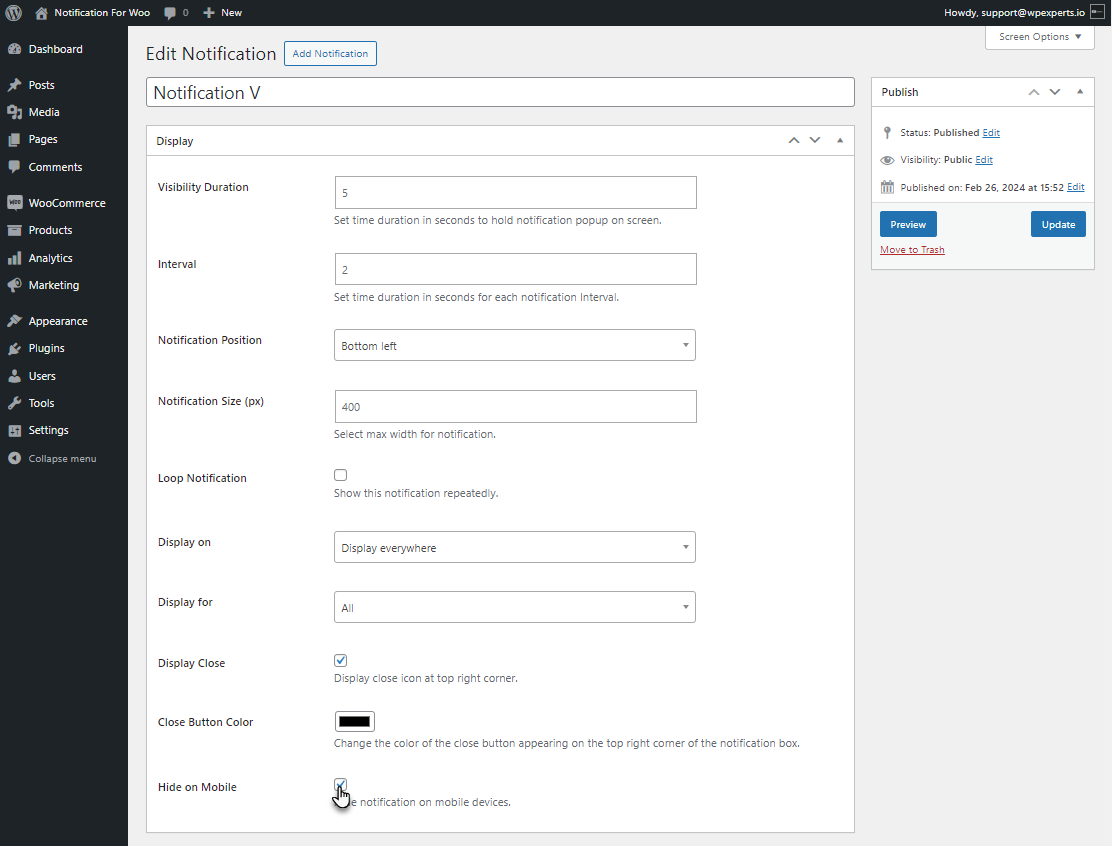
Task: Open the Close Button Color swatch
Action: tap(355, 722)
